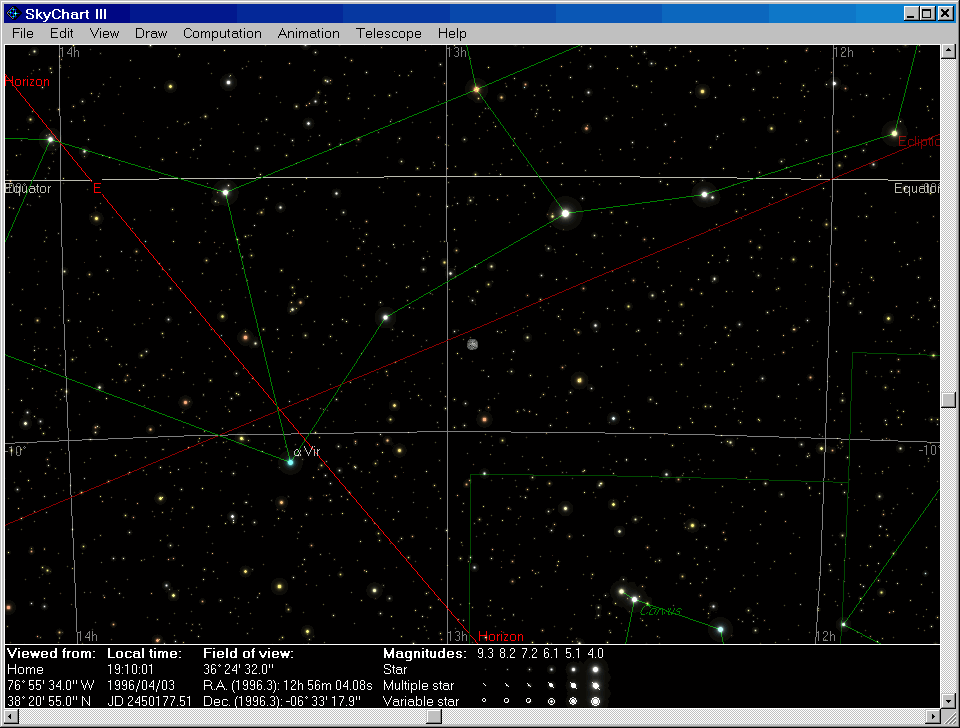This screenshot has width=960, height=728.
Task: Open the Edit menu
Action: [x=62, y=33]
